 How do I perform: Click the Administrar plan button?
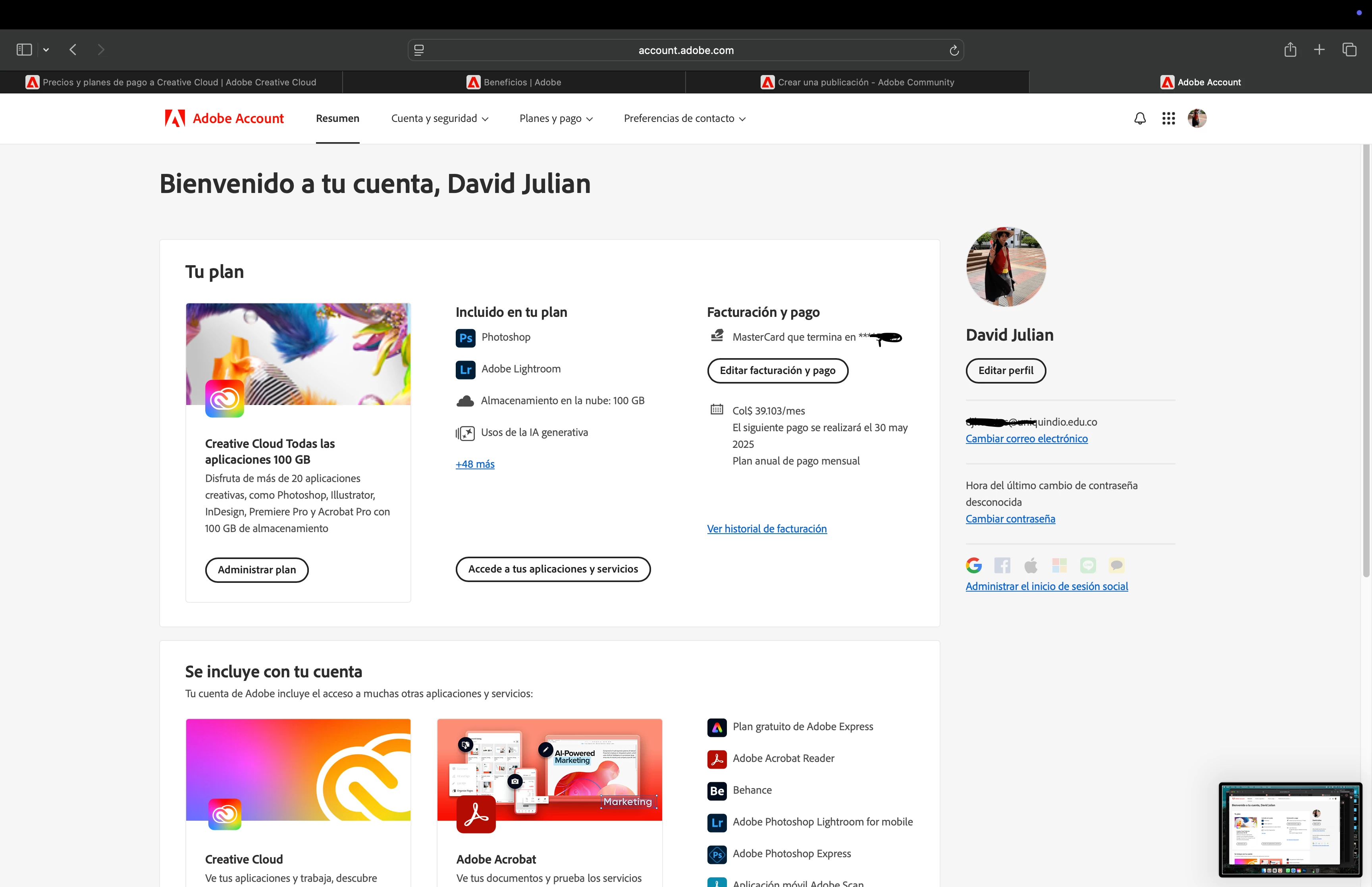coord(257,570)
